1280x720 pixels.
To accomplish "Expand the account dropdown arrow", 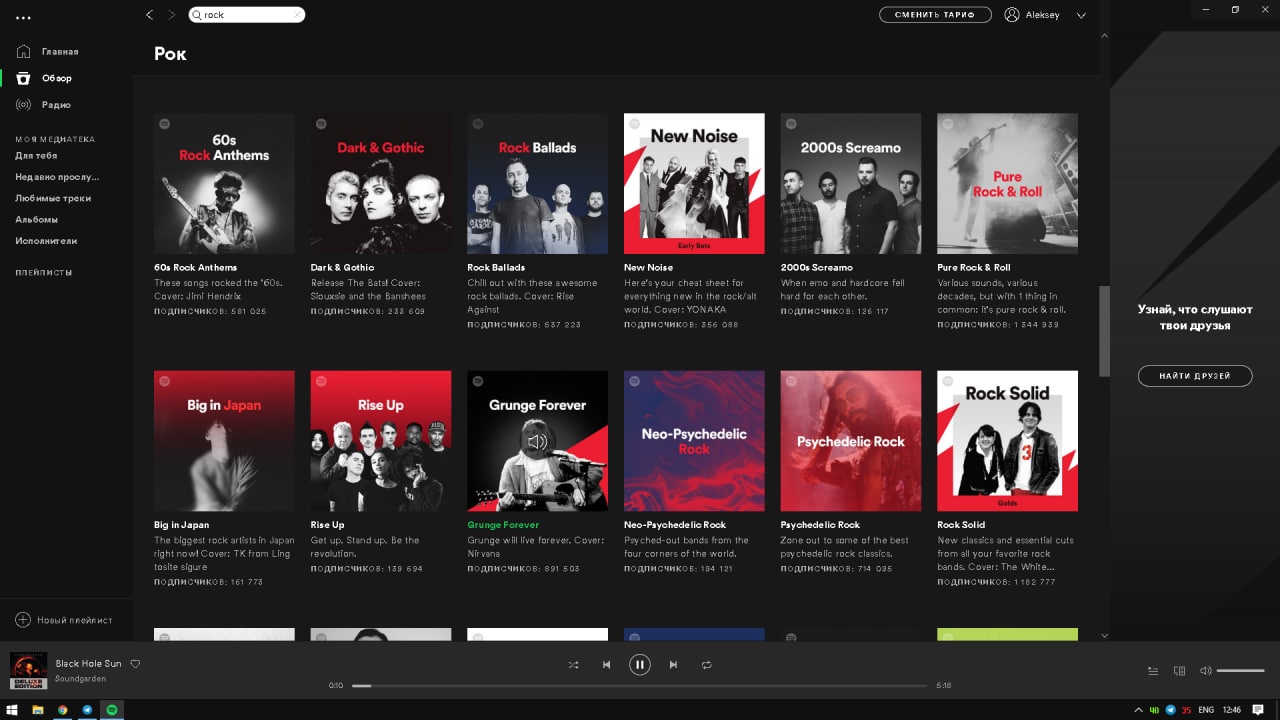I will [x=1081, y=16].
